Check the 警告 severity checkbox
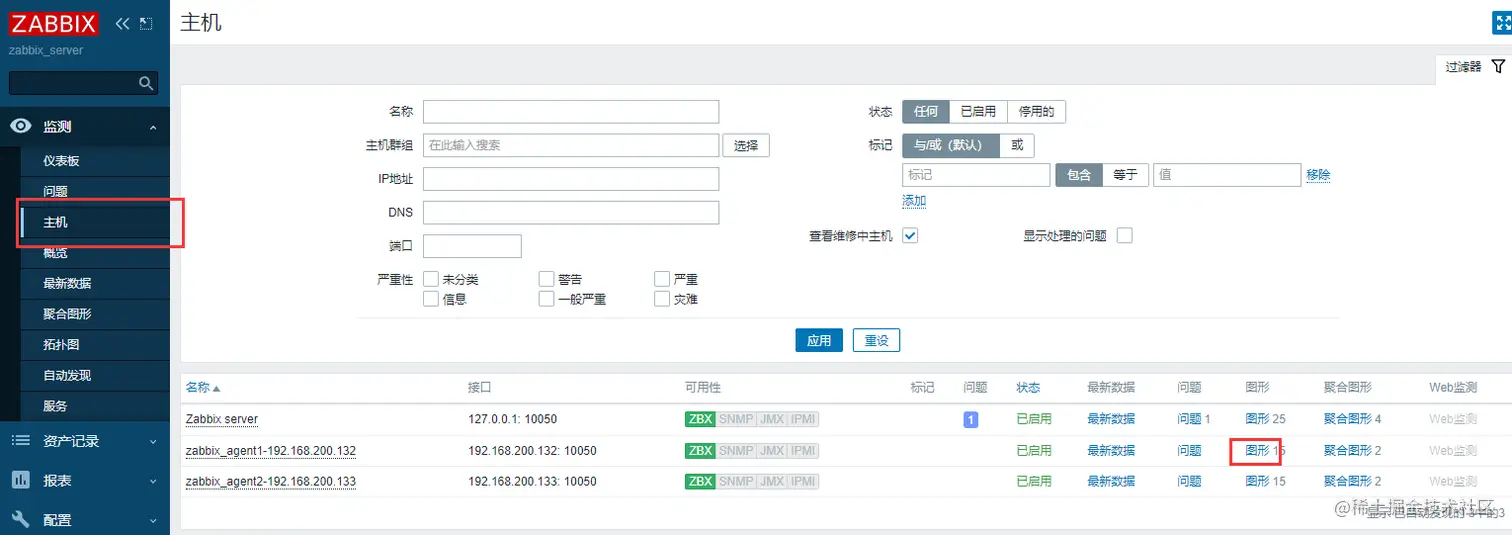 coord(546,279)
